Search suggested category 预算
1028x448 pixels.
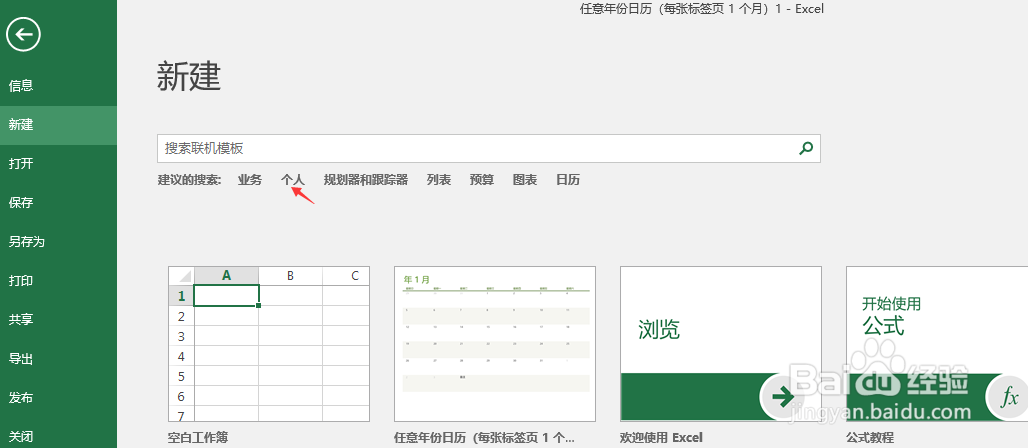point(482,180)
